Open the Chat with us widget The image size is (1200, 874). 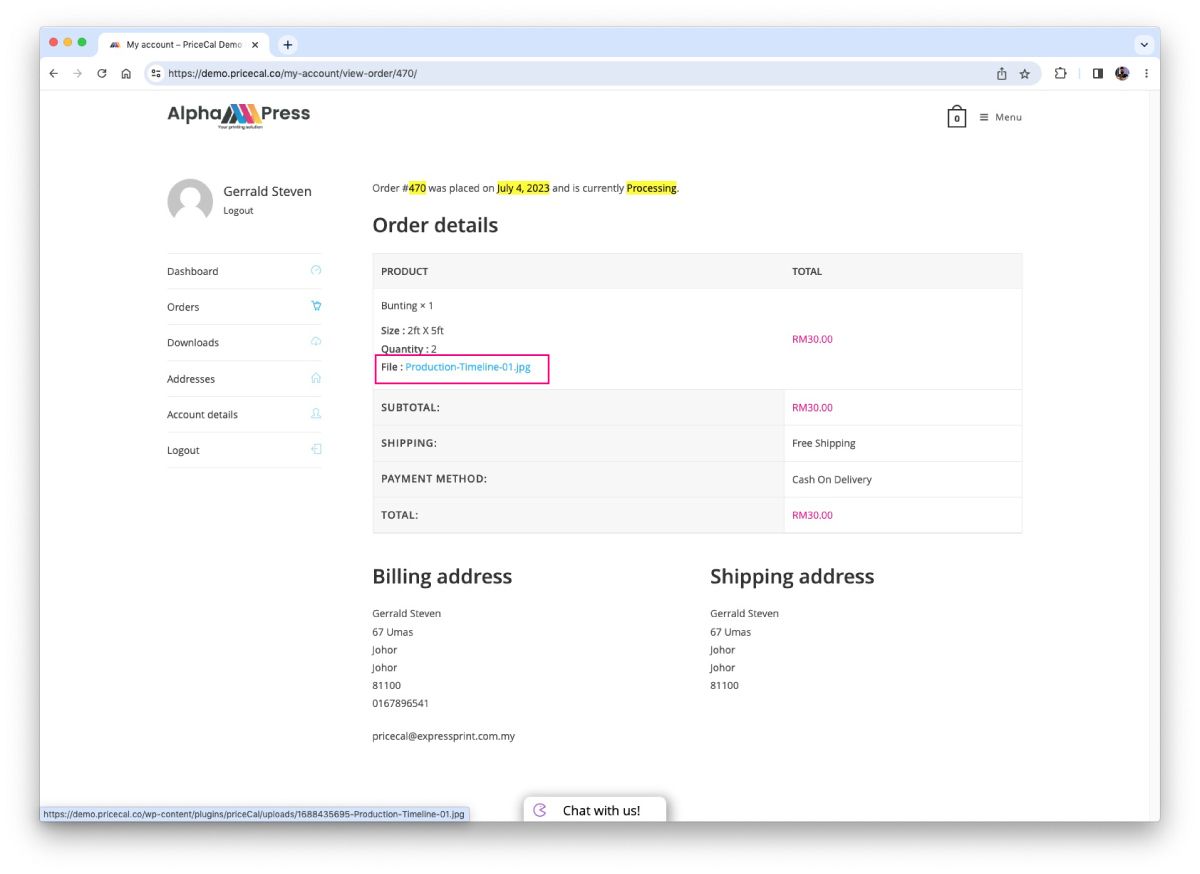594,810
